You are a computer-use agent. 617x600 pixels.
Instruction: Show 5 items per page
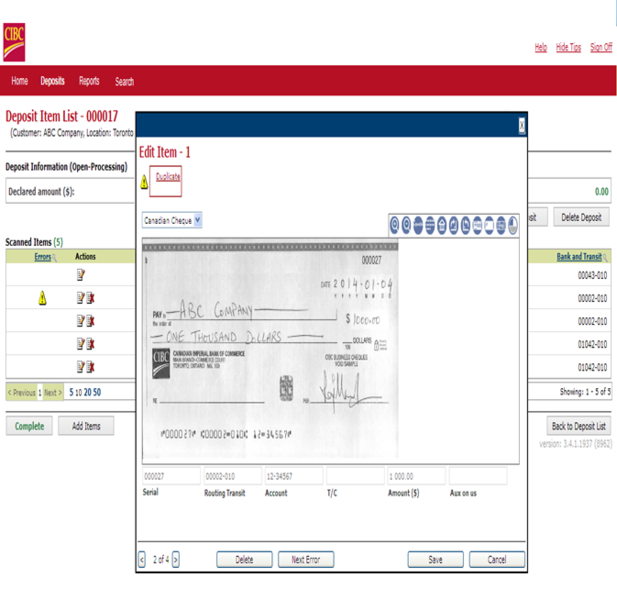[x=71, y=392]
